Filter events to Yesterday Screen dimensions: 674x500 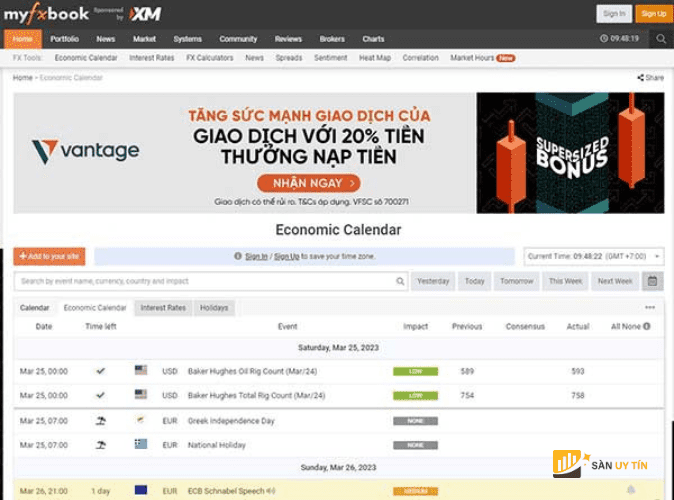(x=433, y=281)
